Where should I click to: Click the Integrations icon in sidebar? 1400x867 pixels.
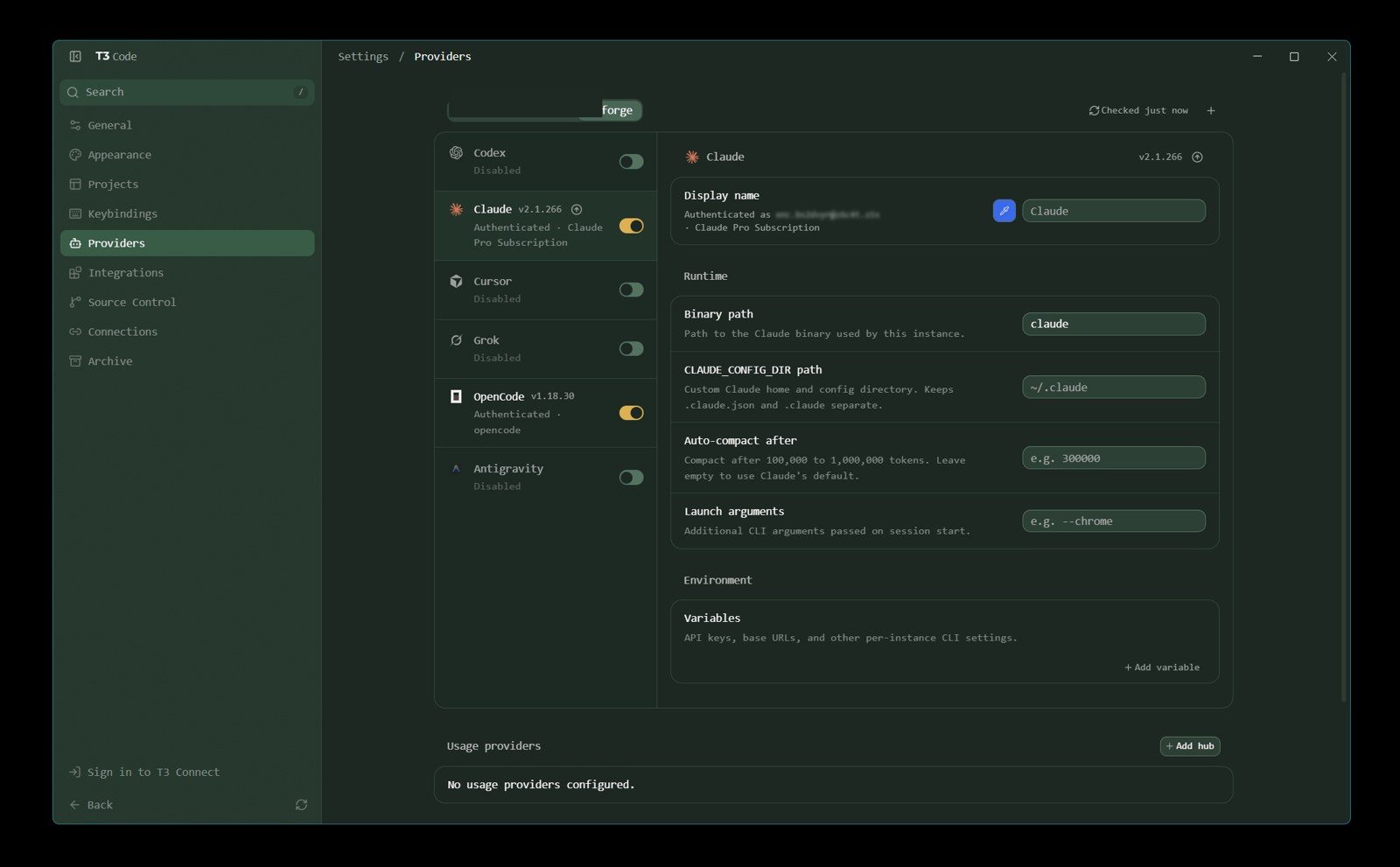click(x=75, y=273)
